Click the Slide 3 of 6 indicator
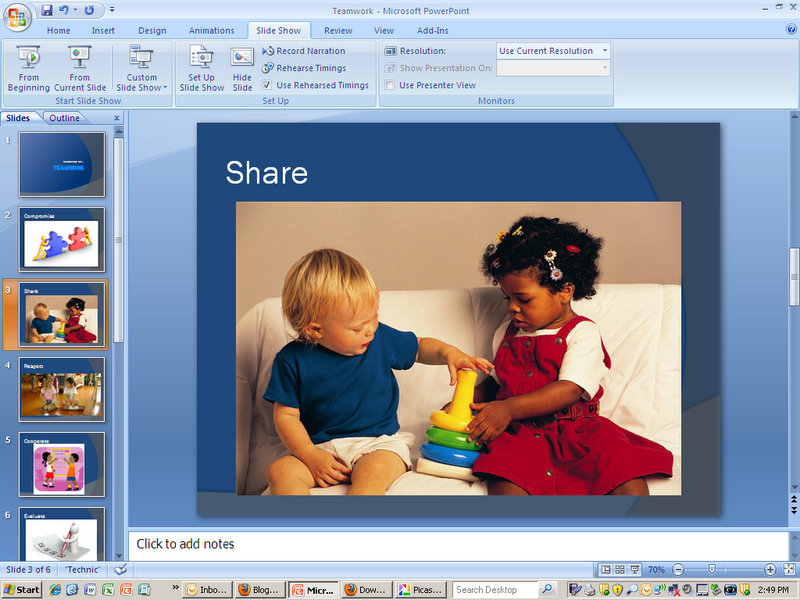 tap(29, 569)
